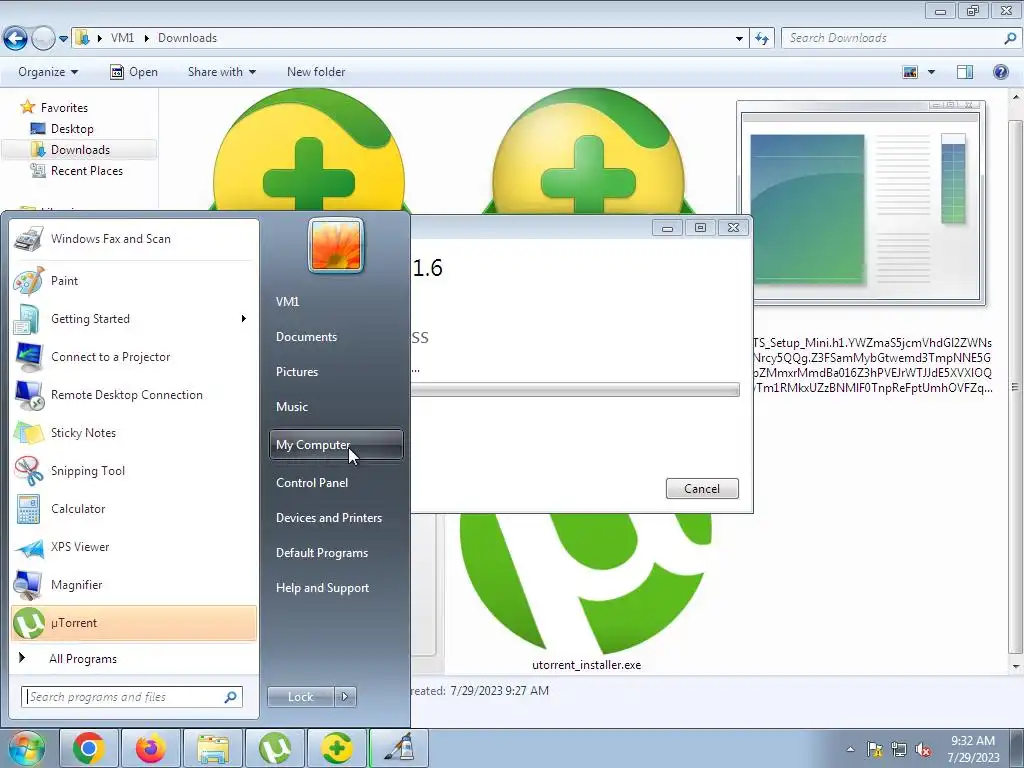Open Windows Fax and Scan from Start menu

point(134,239)
